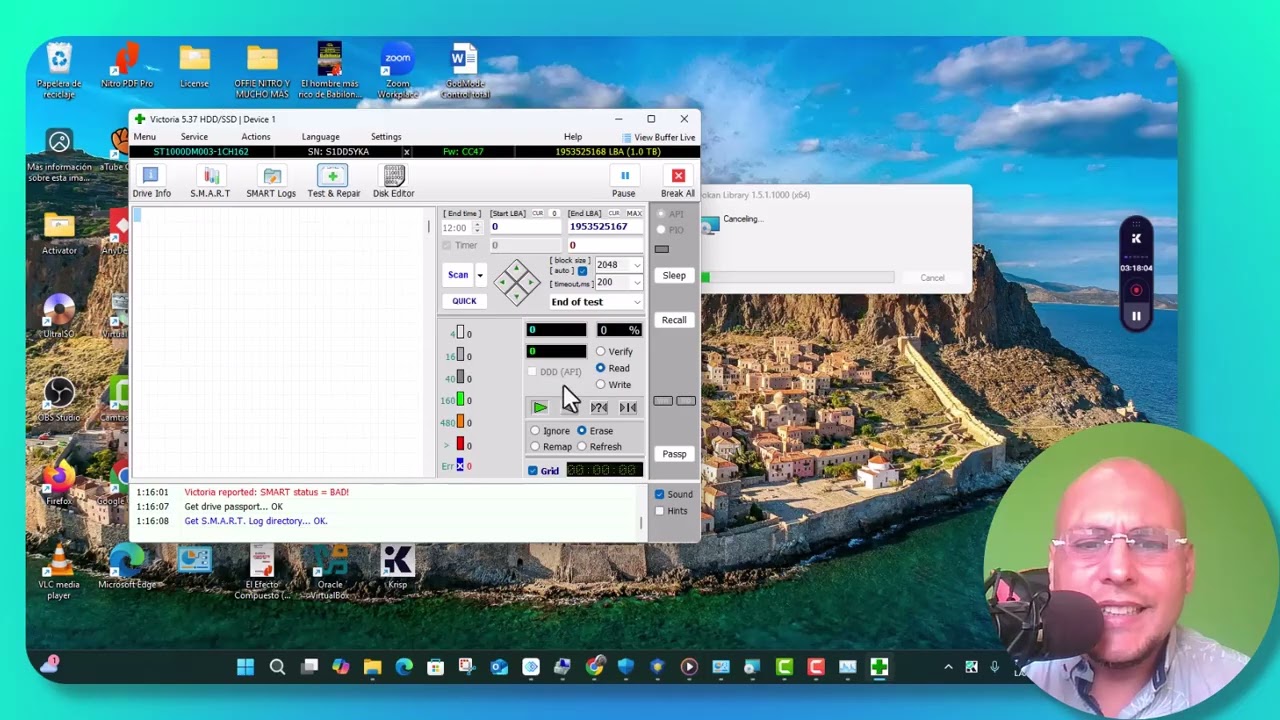Open the End of test dropdown
Screen dimensions: 1280x720
595,302
